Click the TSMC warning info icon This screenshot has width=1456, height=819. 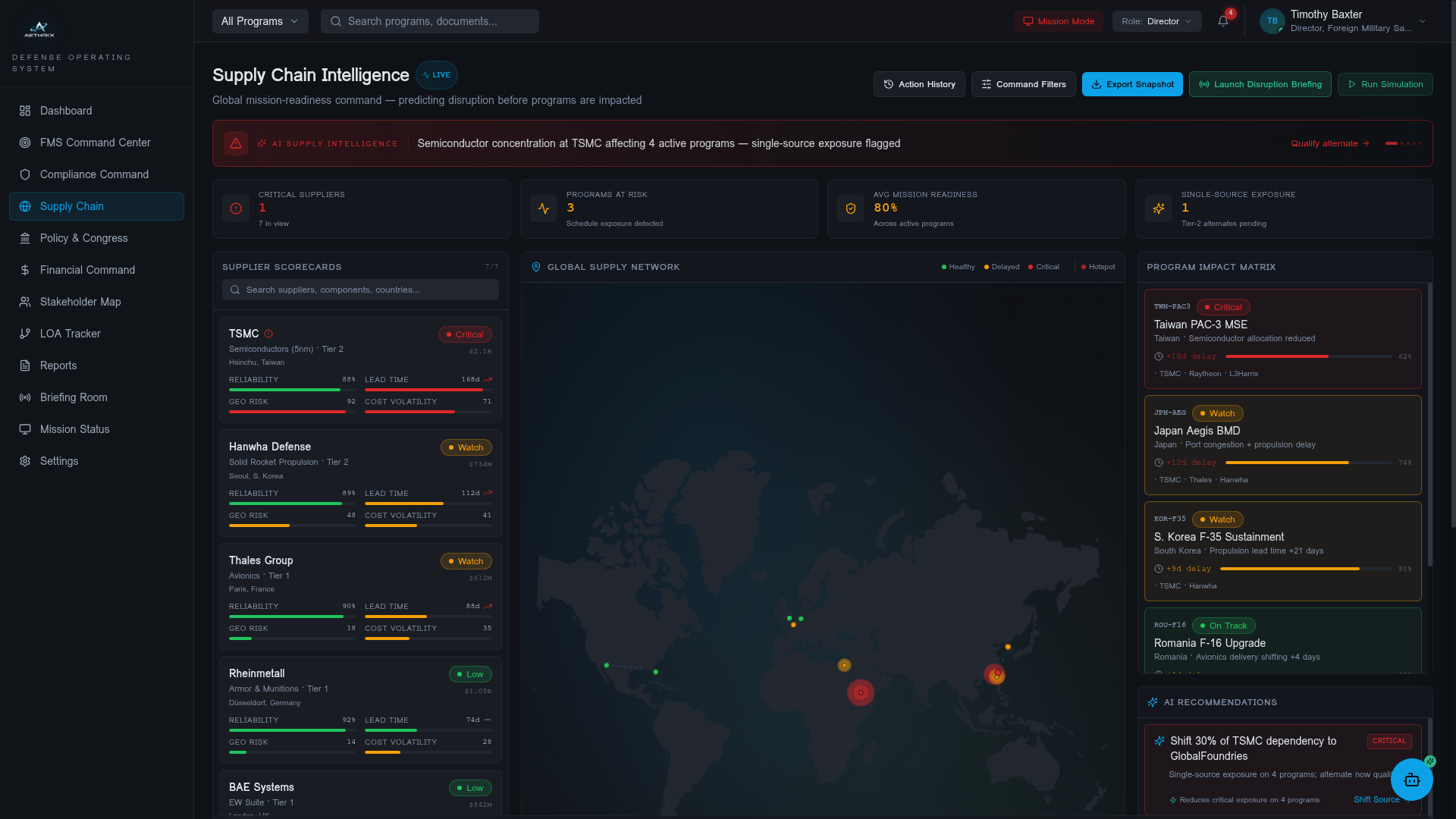tap(268, 334)
